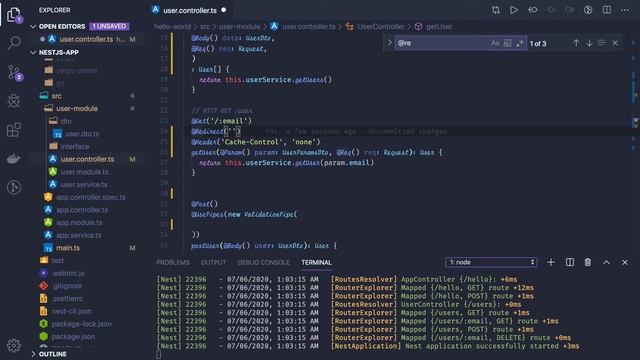640x360 pixels.
Task: Switch to the user.controller.ts editor tab
Action: click(x=189, y=10)
